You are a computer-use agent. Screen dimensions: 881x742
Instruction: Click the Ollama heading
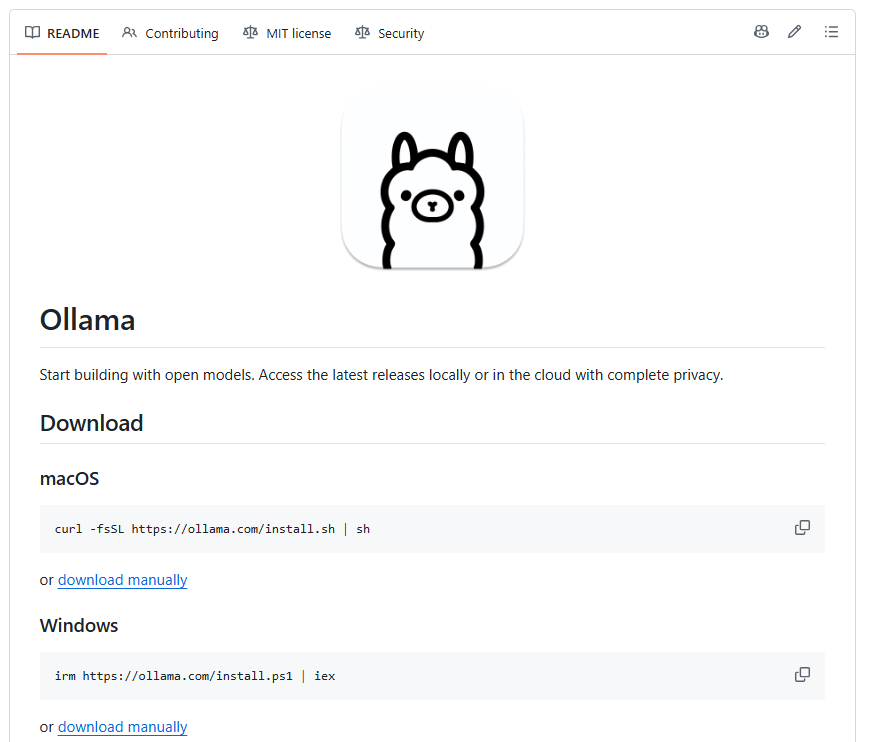88,320
